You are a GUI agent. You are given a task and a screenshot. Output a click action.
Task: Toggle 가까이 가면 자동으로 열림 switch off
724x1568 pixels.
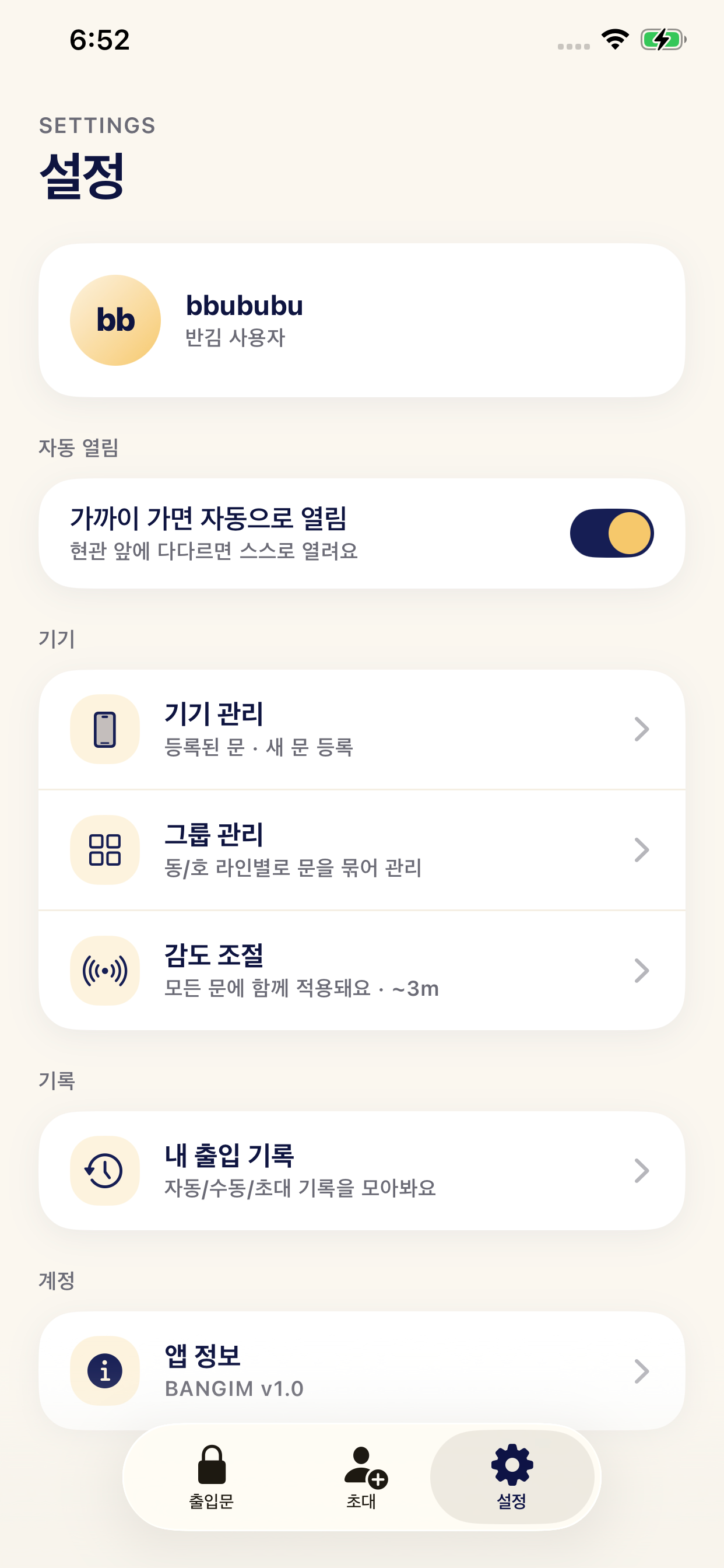[x=611, y=533]
